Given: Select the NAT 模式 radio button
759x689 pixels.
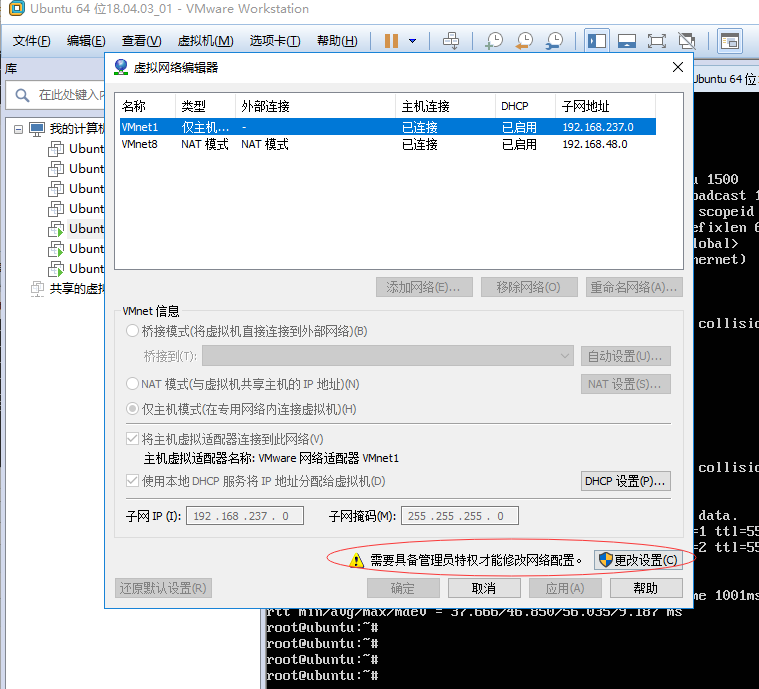Looking at the screenshot, I should 132,384.
